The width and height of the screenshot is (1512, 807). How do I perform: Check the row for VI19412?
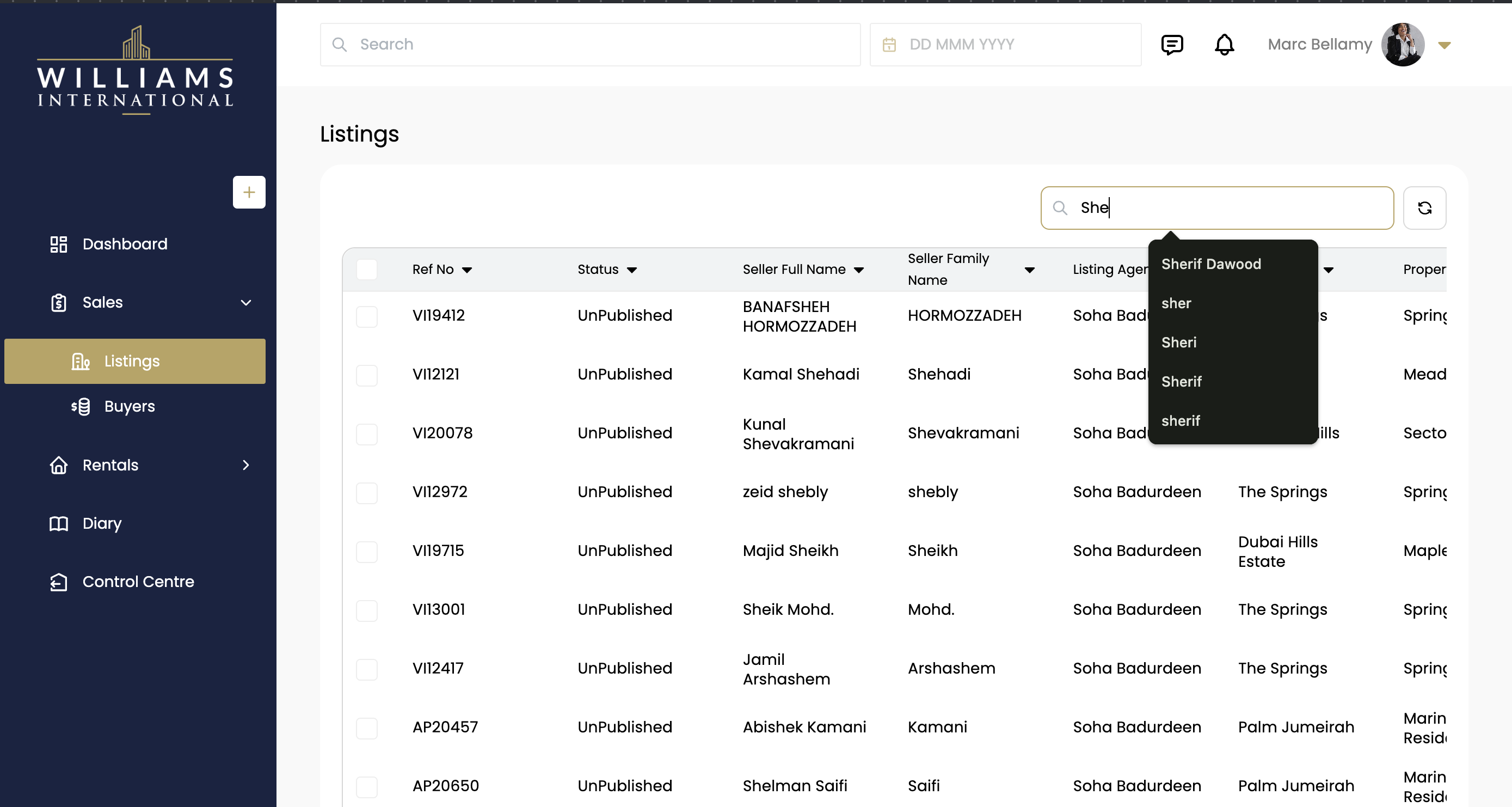click(367, 316)
